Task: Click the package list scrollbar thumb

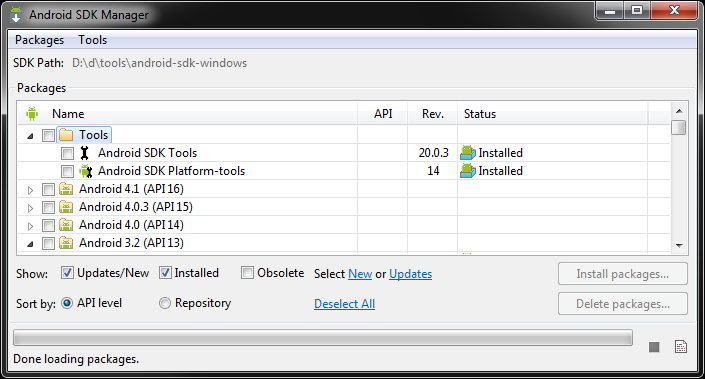Action: [679, 127]
